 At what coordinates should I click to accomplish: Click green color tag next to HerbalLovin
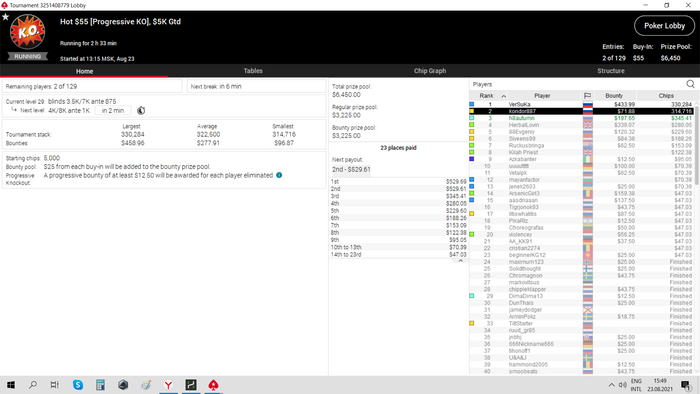(471, 125)
